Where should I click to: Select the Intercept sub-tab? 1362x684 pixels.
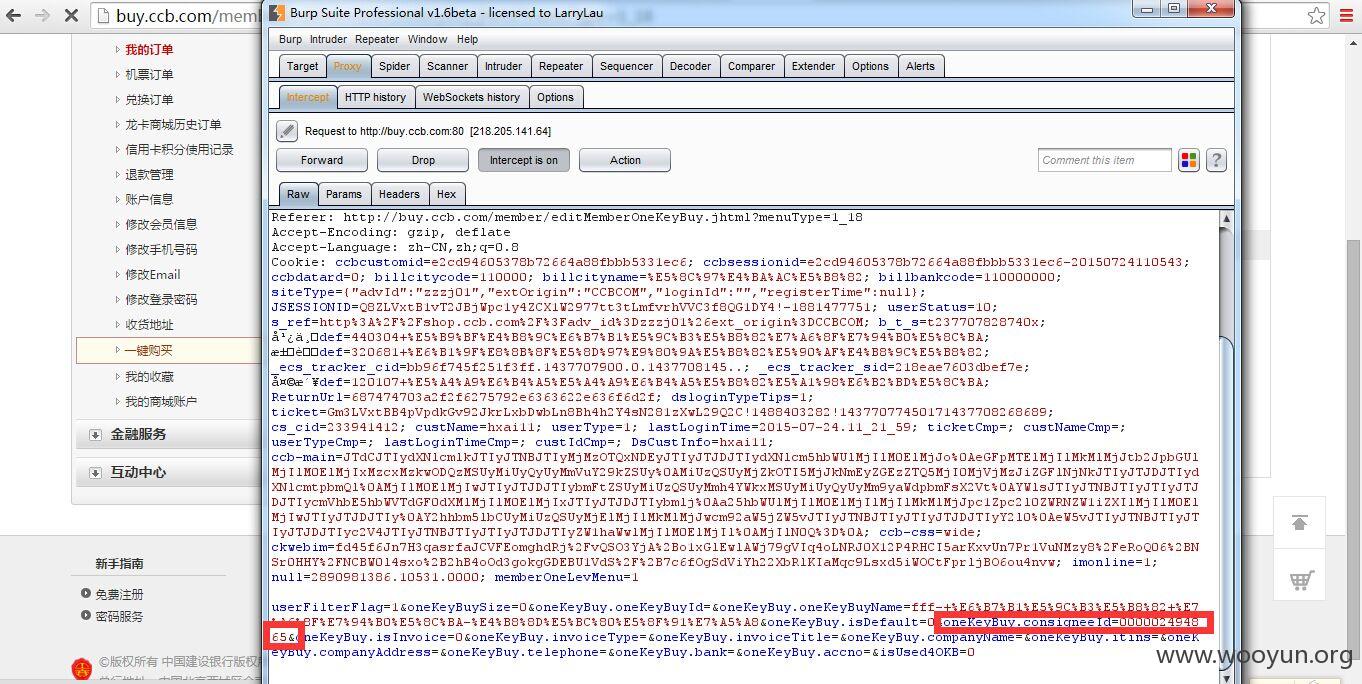coord(307,97)
